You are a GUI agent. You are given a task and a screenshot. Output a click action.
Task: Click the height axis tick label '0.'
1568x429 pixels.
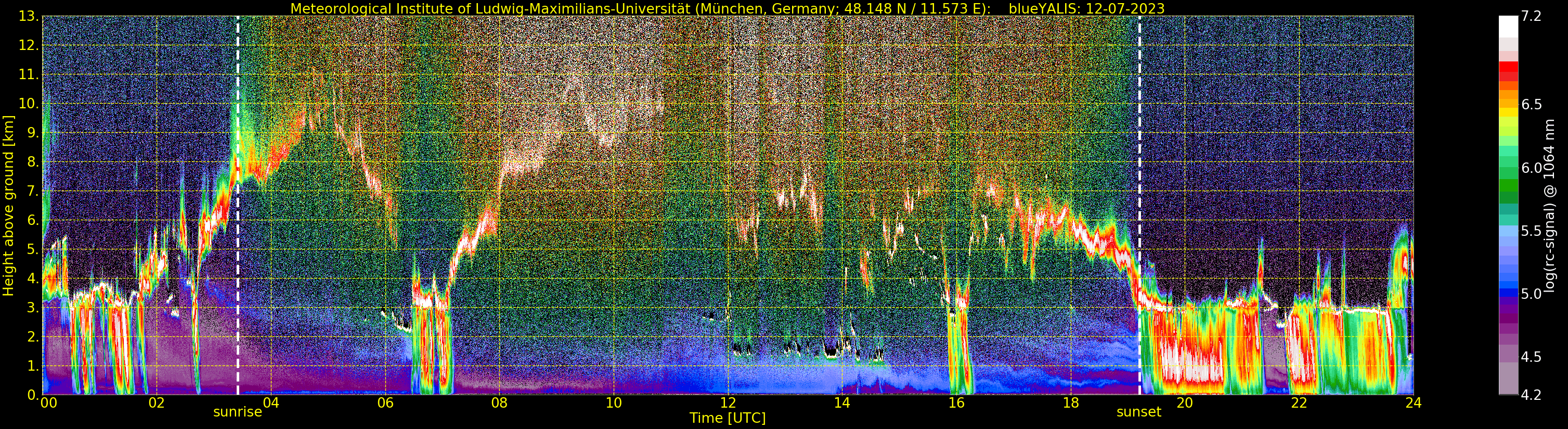(33, 395)
